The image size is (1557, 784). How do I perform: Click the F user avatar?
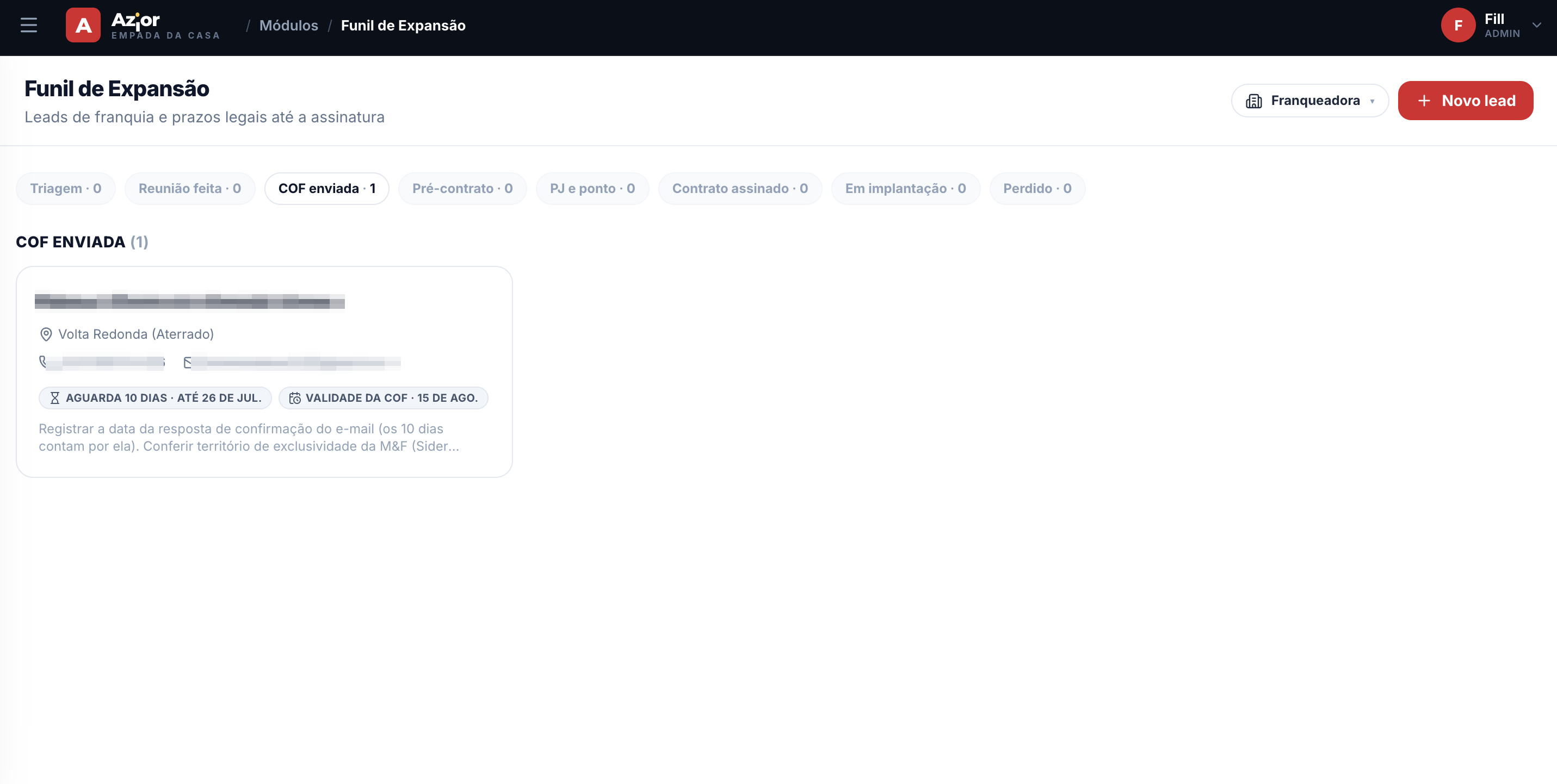click(1458, 26)
